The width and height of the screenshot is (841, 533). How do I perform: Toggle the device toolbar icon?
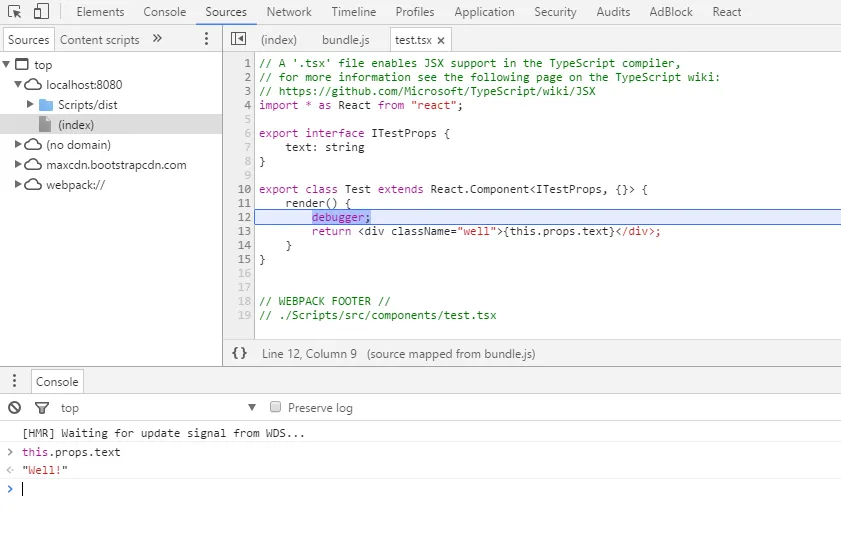tap(41, 12)
